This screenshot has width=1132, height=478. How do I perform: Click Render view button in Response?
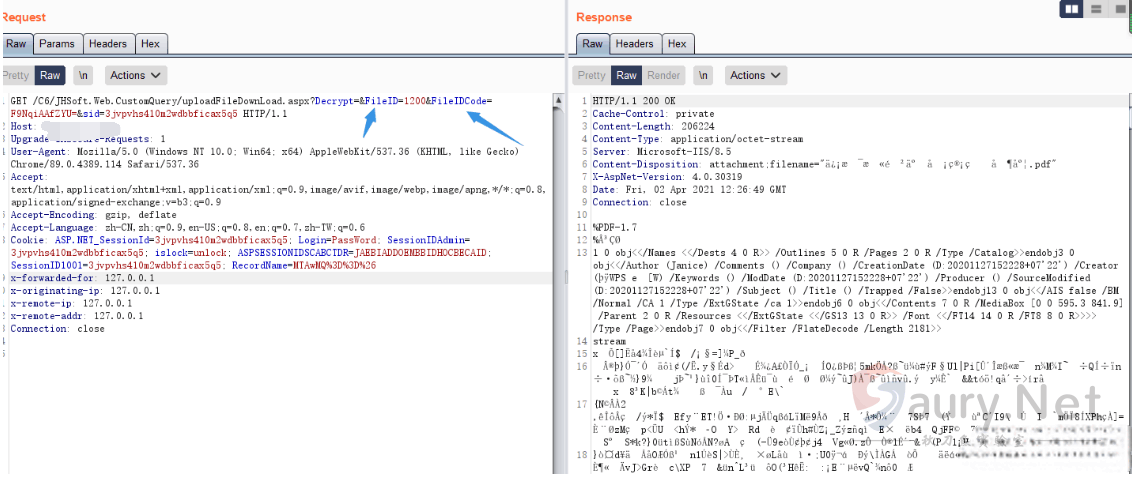click(x=663, y=75)
